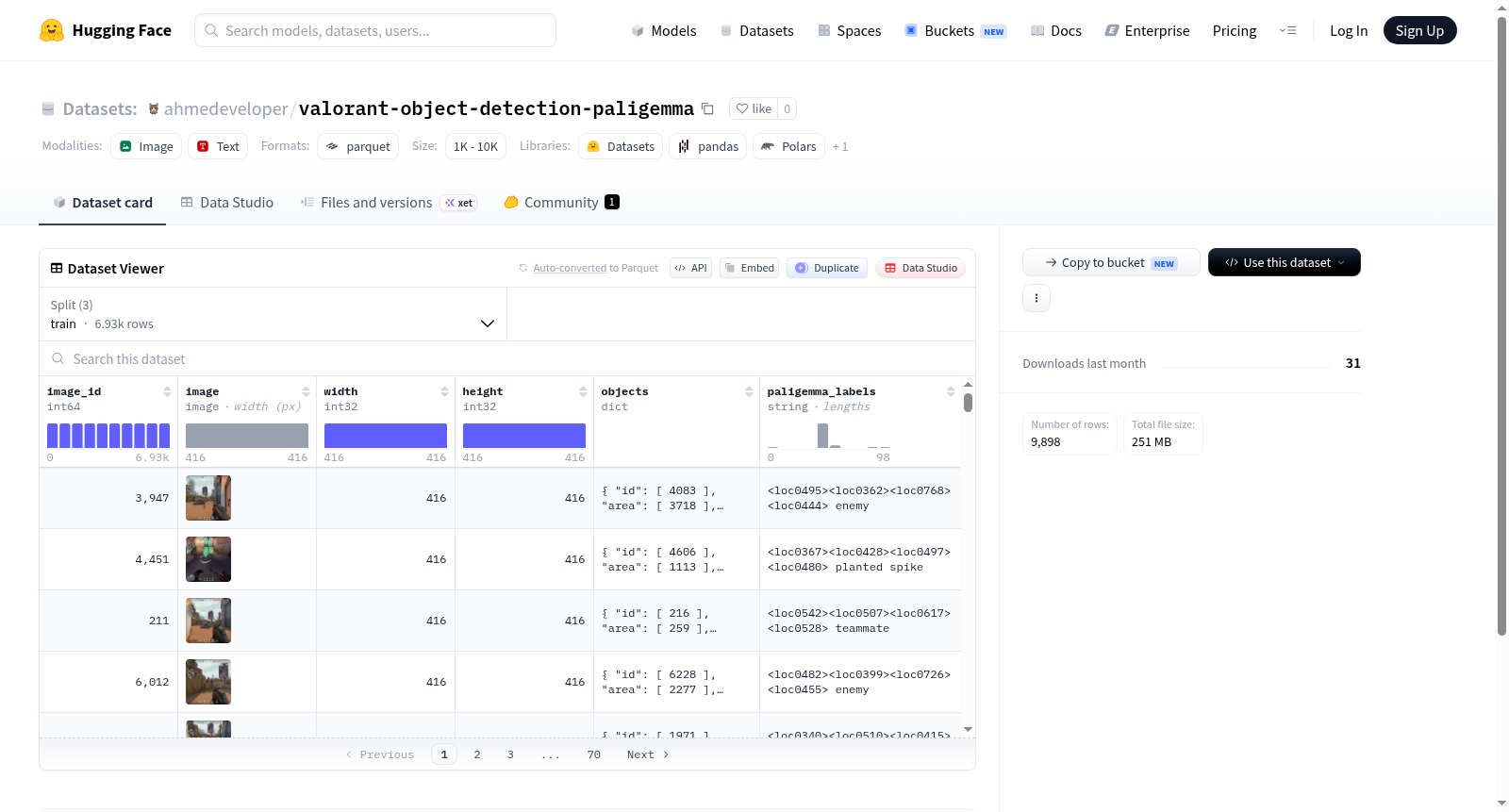Viewport: 1509px width, 812px height.
Task: Click the Duplicate button
Action: pos(827,268)
